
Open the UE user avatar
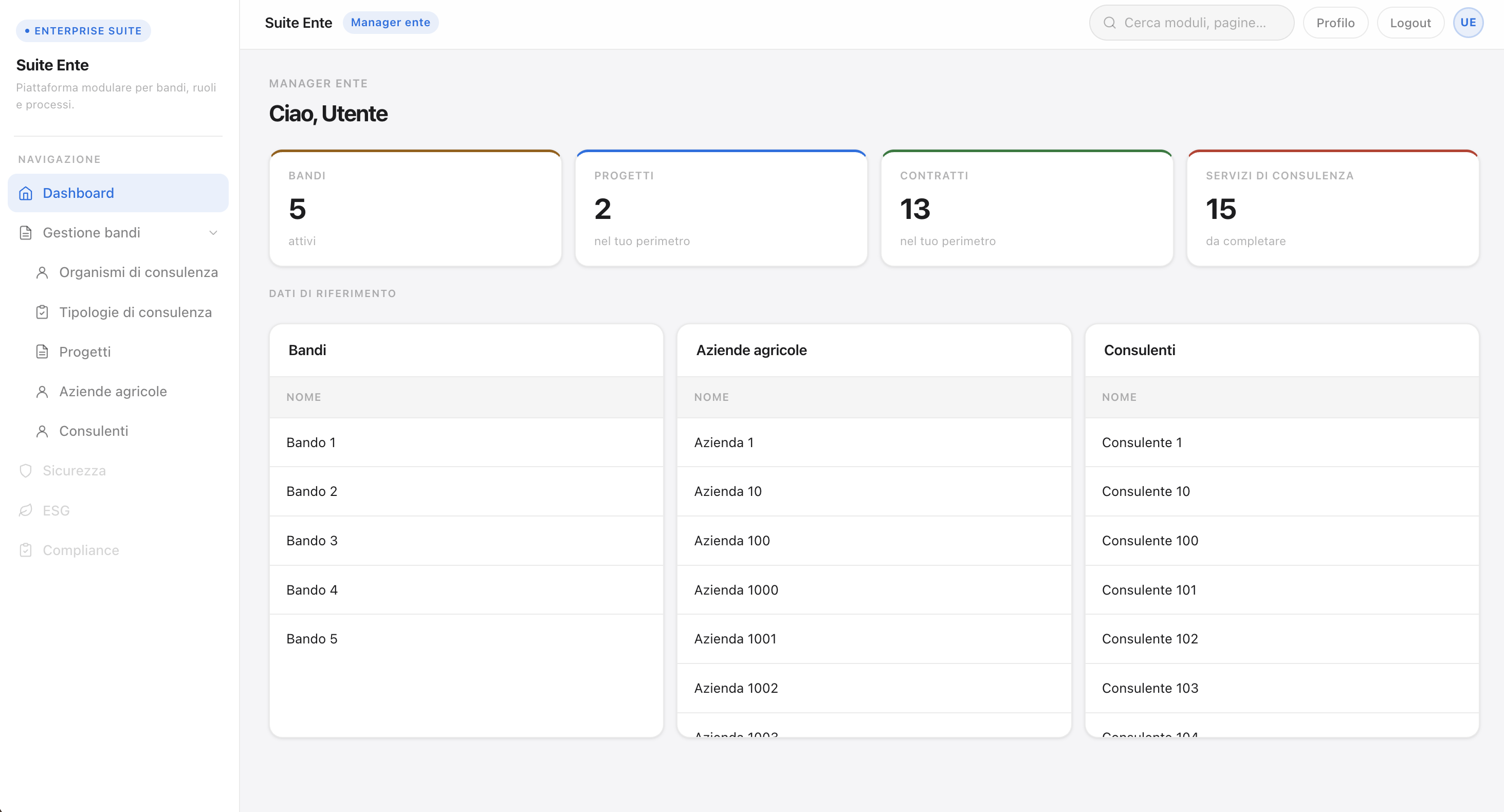coord(1468,23)
